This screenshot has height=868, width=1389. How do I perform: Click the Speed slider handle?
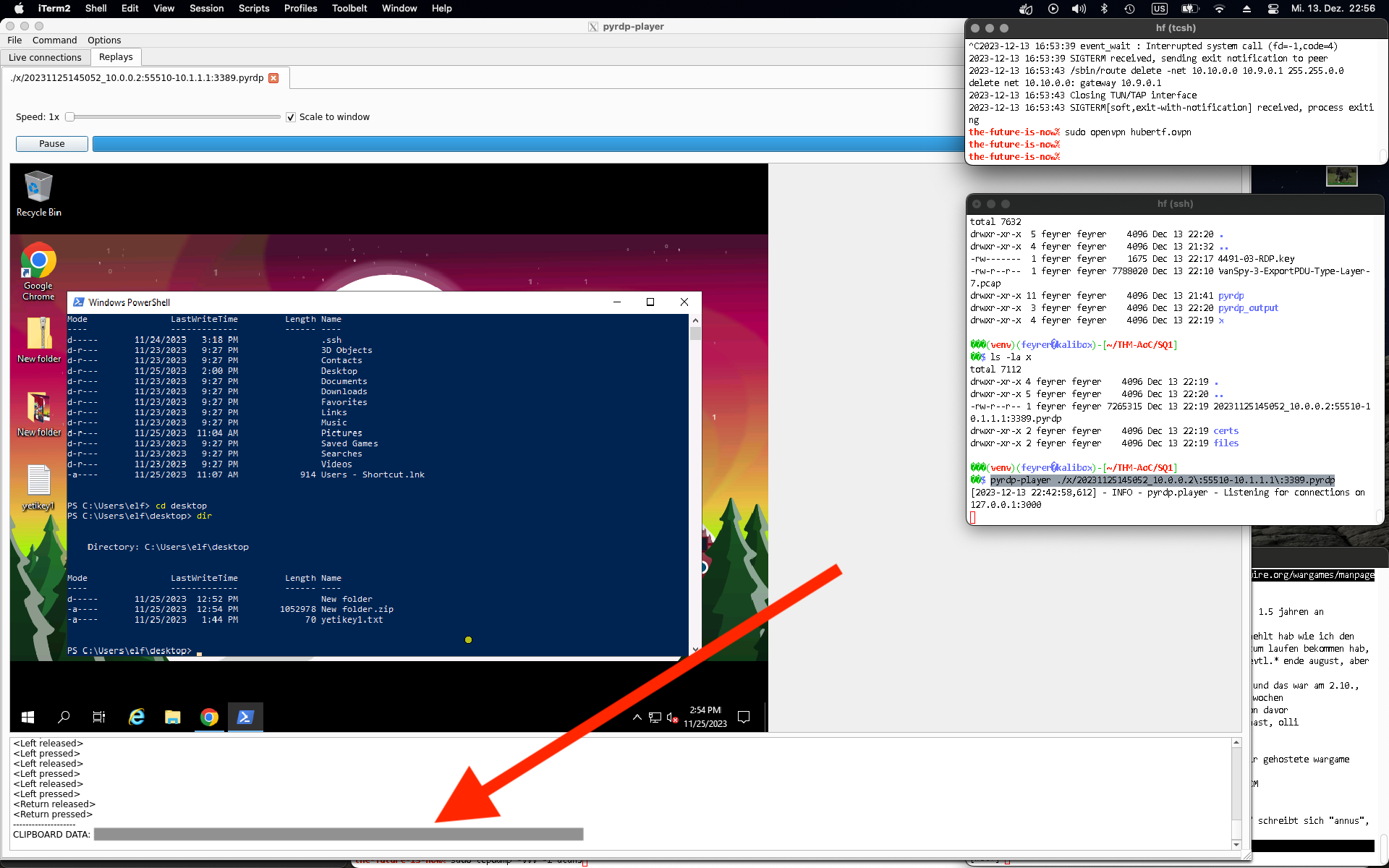point(69,116)
